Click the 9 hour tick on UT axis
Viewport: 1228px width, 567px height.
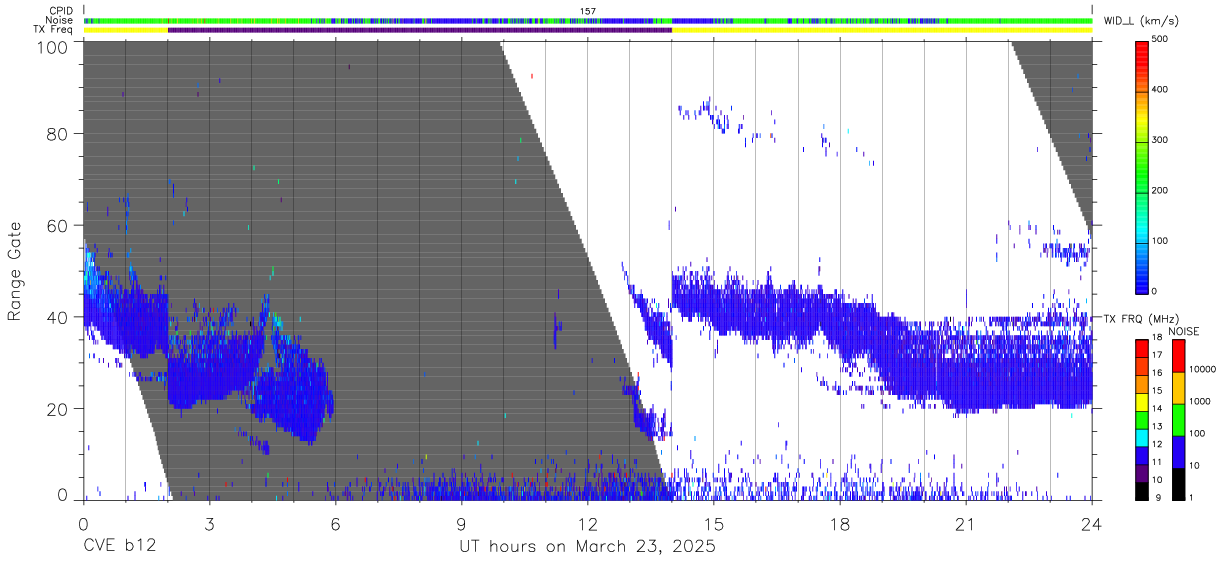tap(461, 524)
